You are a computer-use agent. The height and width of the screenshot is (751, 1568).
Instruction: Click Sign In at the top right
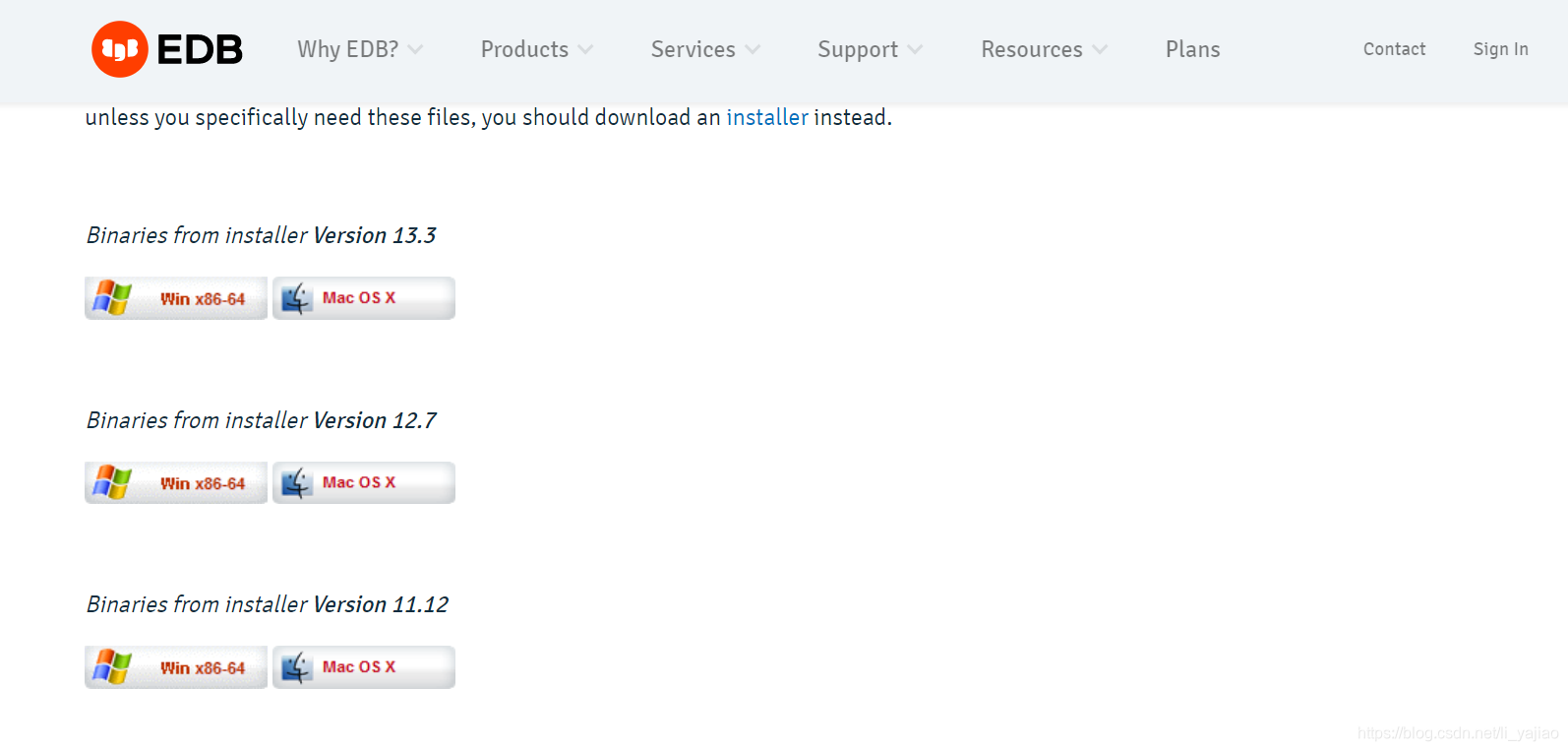tap(1500, 48)
